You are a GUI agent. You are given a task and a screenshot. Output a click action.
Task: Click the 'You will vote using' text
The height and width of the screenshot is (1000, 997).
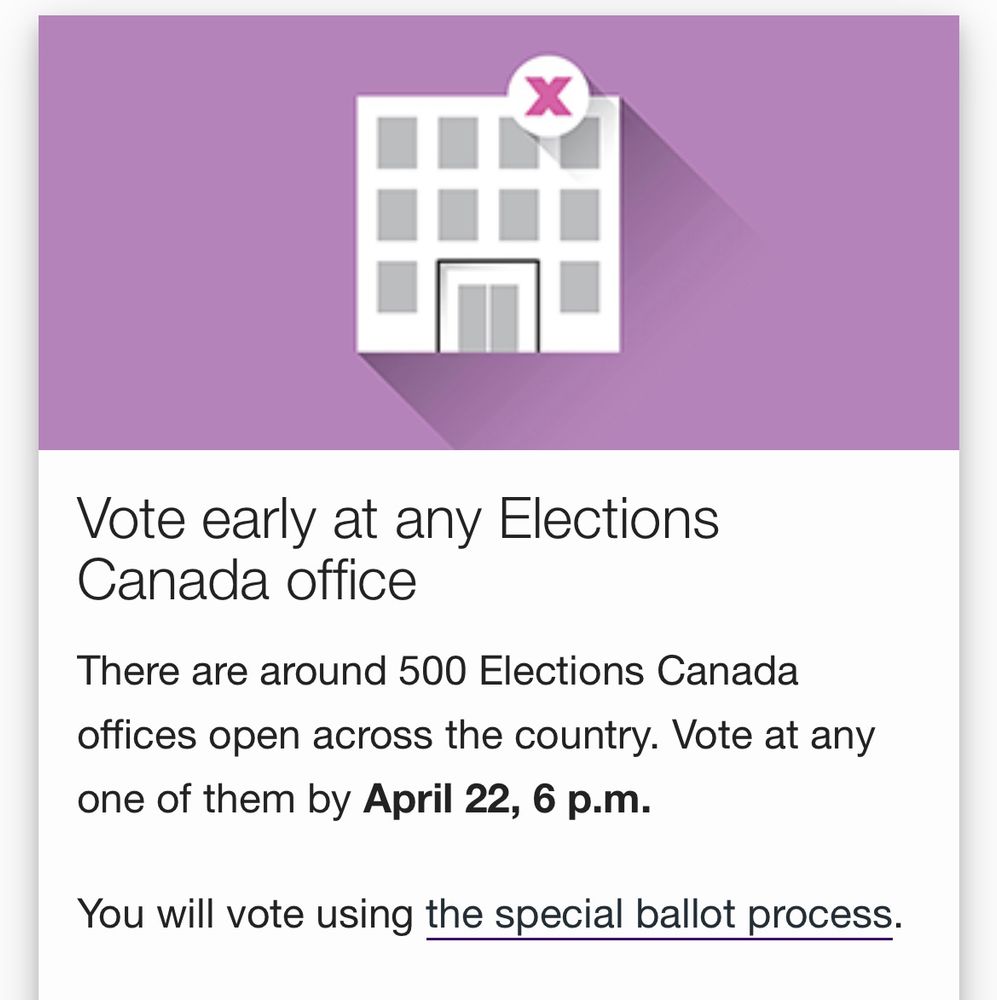(x=246, y=915)
